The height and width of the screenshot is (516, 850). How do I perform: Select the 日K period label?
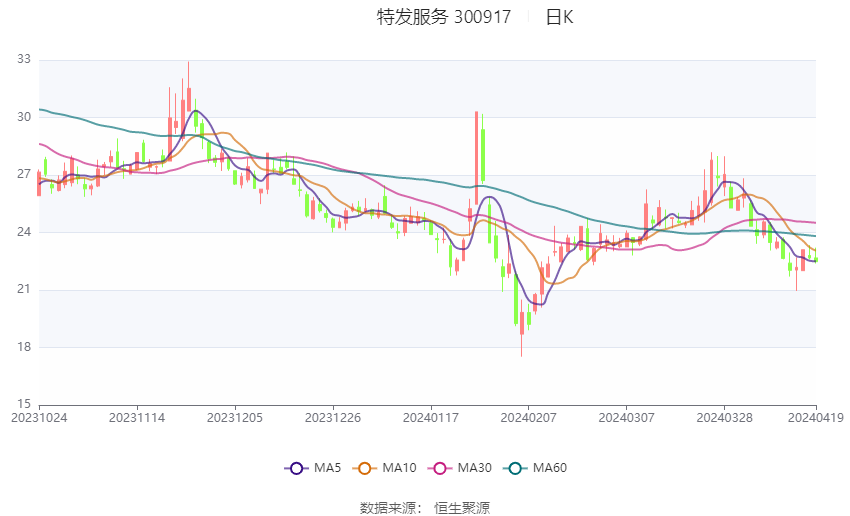559,17
